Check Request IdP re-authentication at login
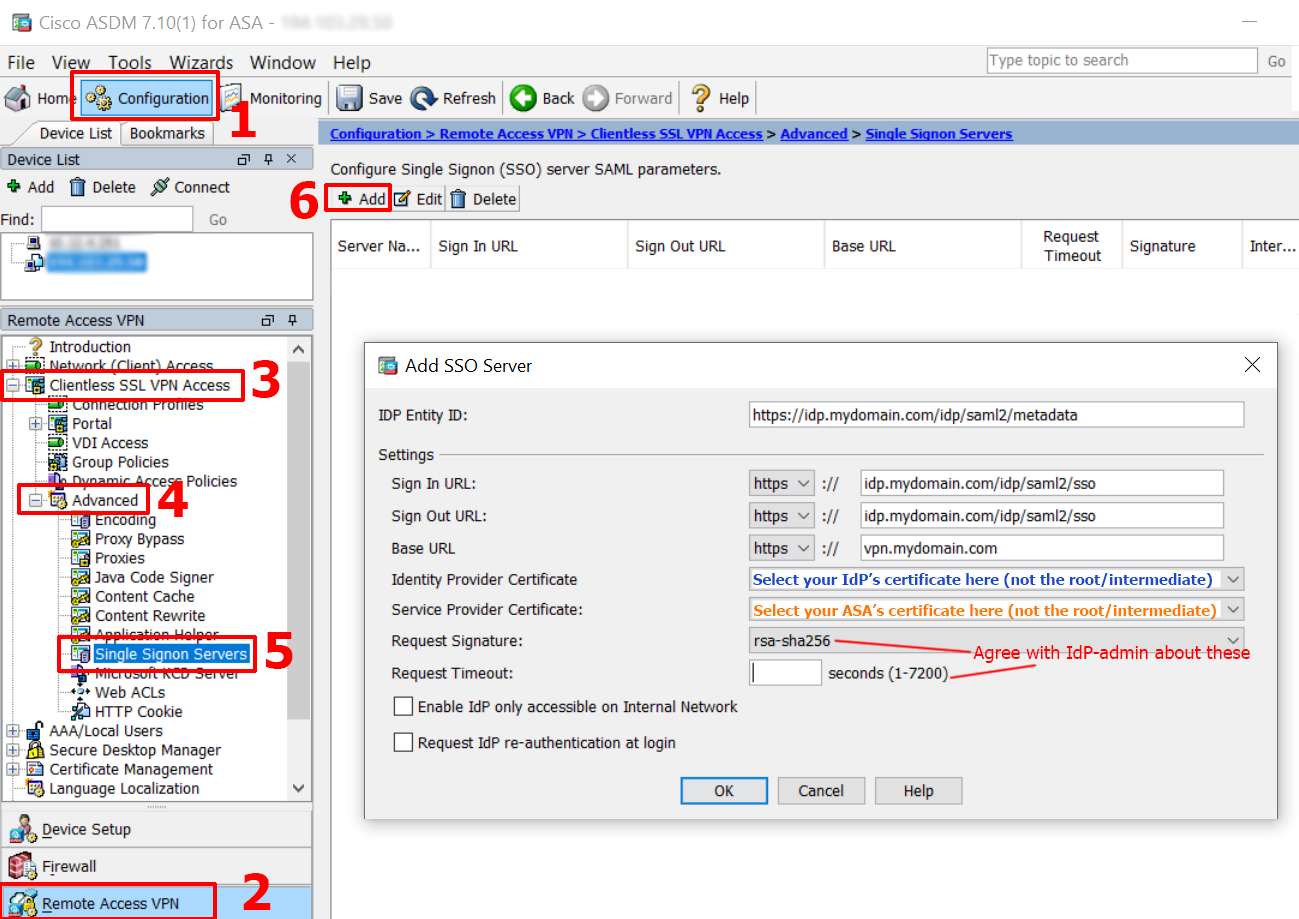 click(403, 742)
